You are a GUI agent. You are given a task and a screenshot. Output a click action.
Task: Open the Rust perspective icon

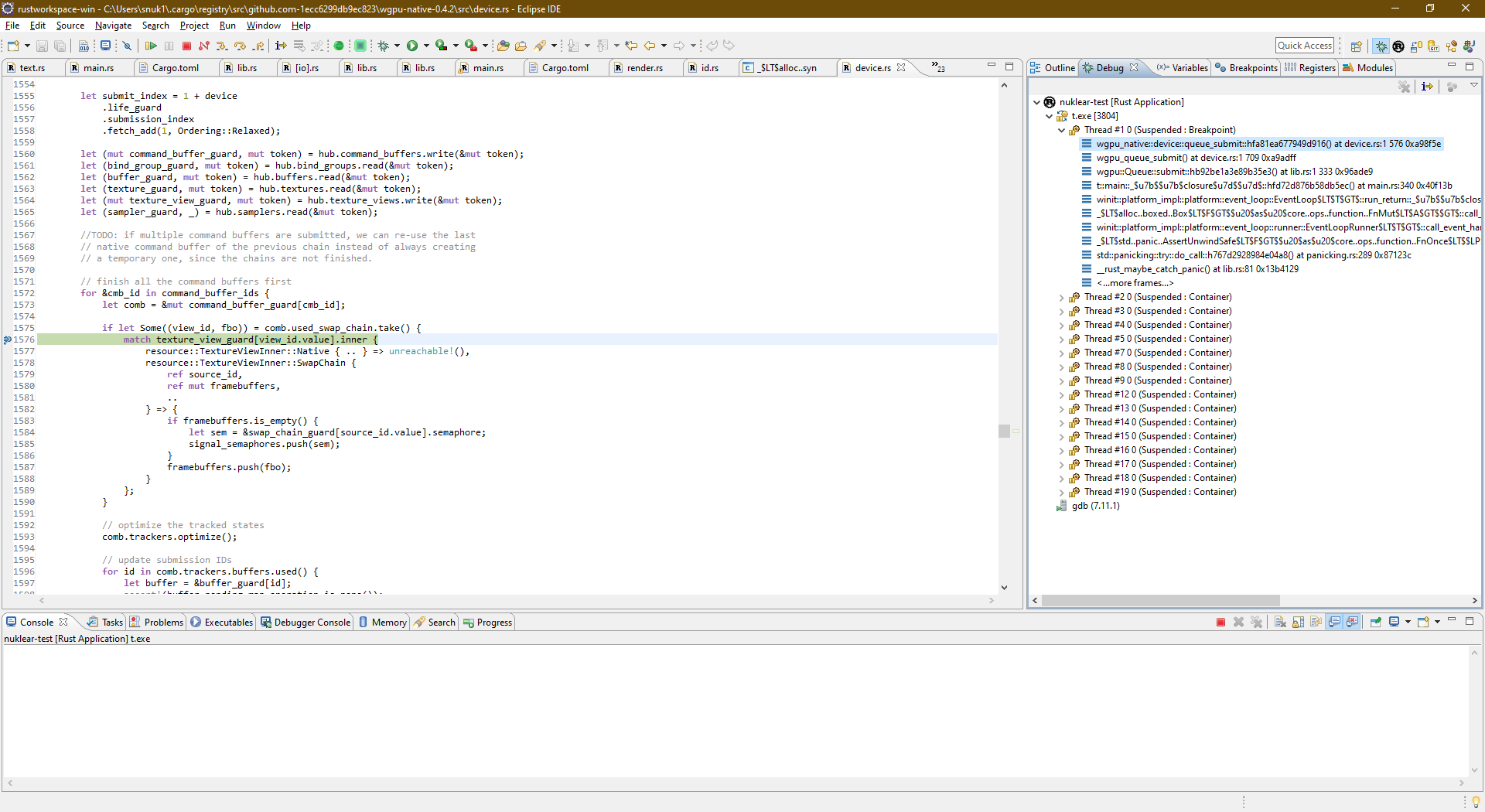[x=1398, y=46]
